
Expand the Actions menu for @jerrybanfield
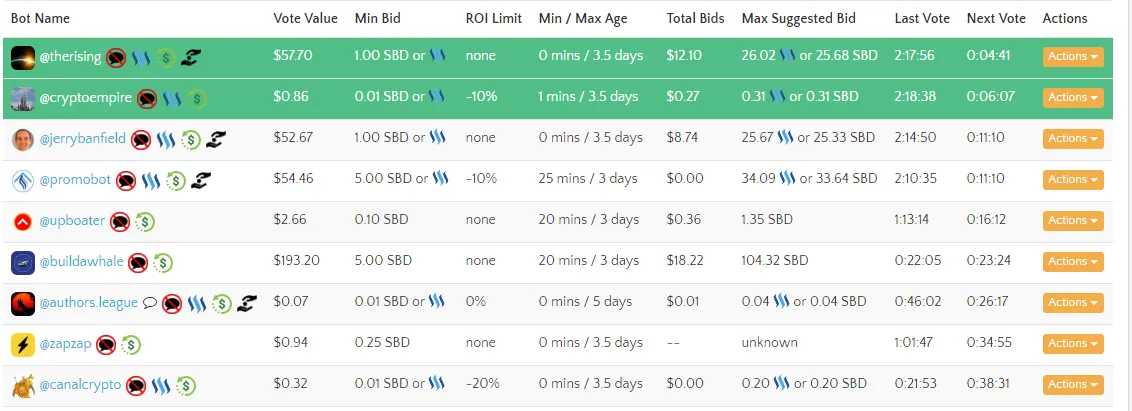[x=1073, y=139]
